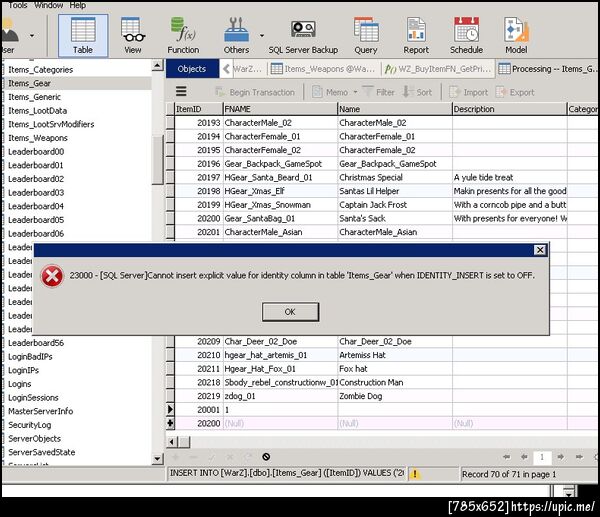
Task: Open the Others toolbar button
Action: point(236,36)
